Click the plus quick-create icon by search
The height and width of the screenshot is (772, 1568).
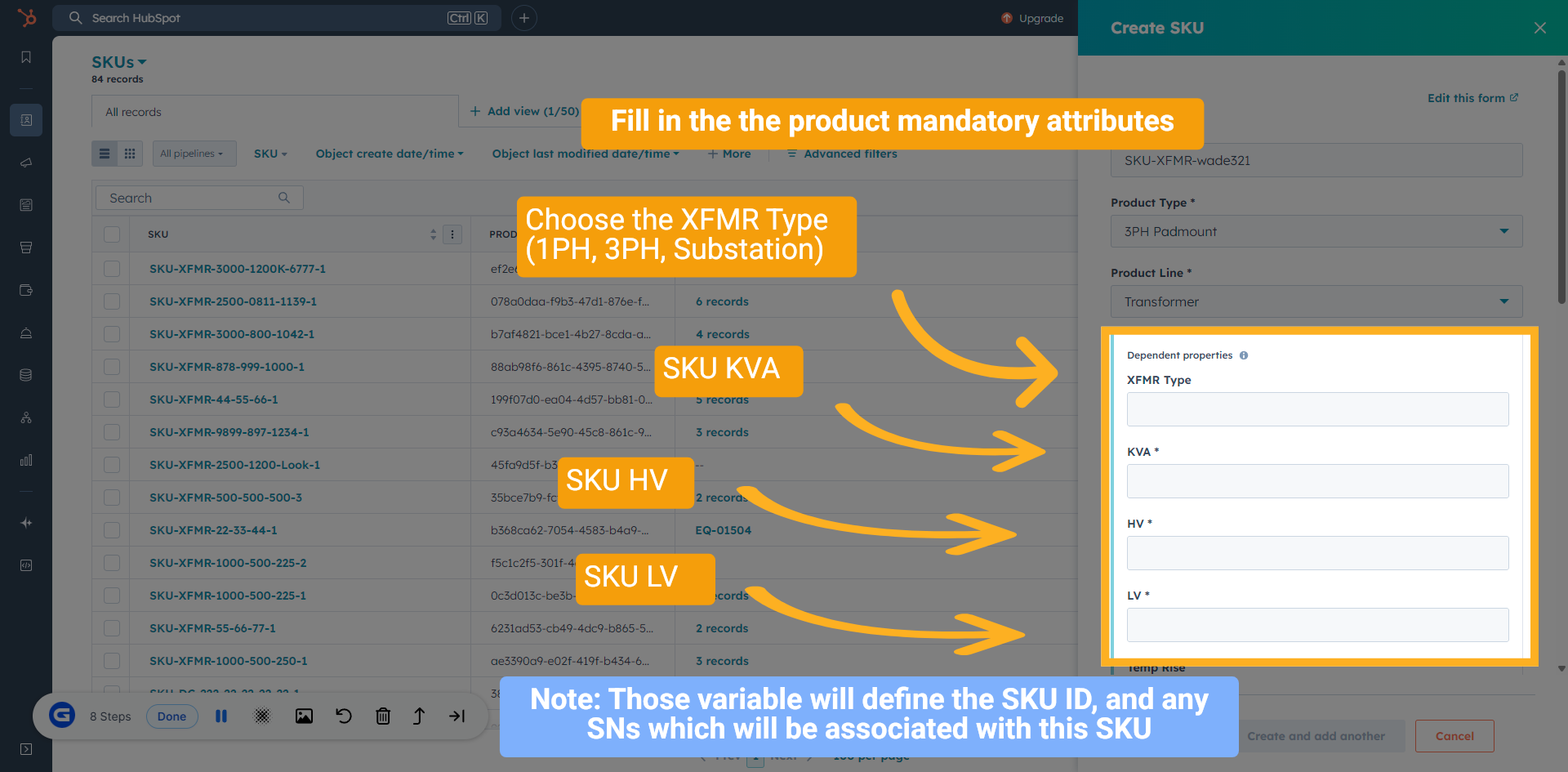(524, 18)
